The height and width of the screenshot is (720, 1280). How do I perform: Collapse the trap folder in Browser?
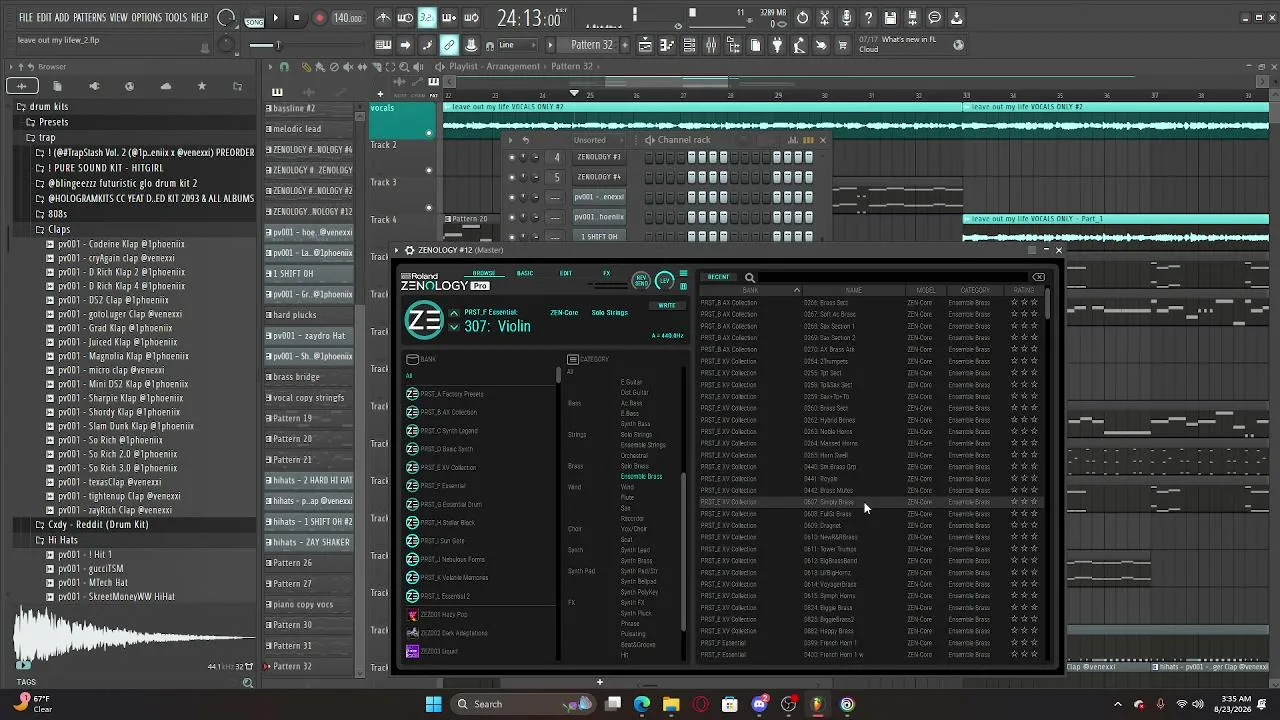[x=47, y=138]
